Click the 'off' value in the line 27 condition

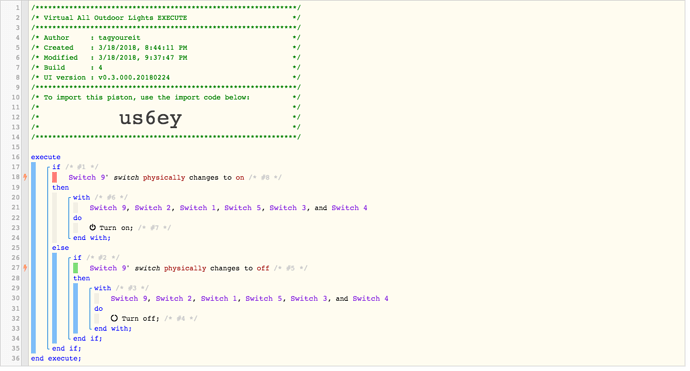click(263, 268)
